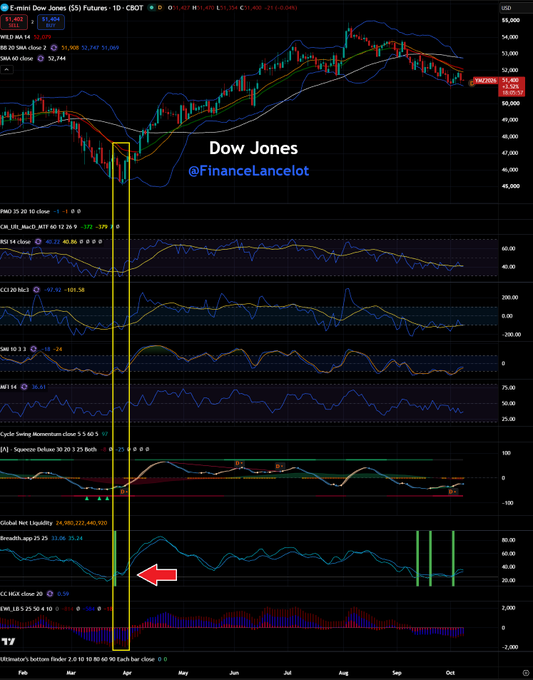
Task: Click the 55,000 label on the price axis
Action: 510,20
